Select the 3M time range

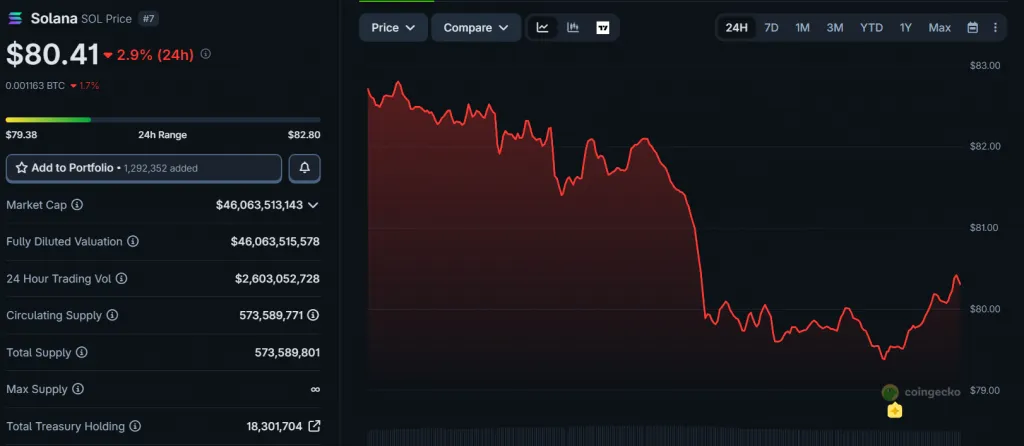pyautogui.click(x=835, y=27)
